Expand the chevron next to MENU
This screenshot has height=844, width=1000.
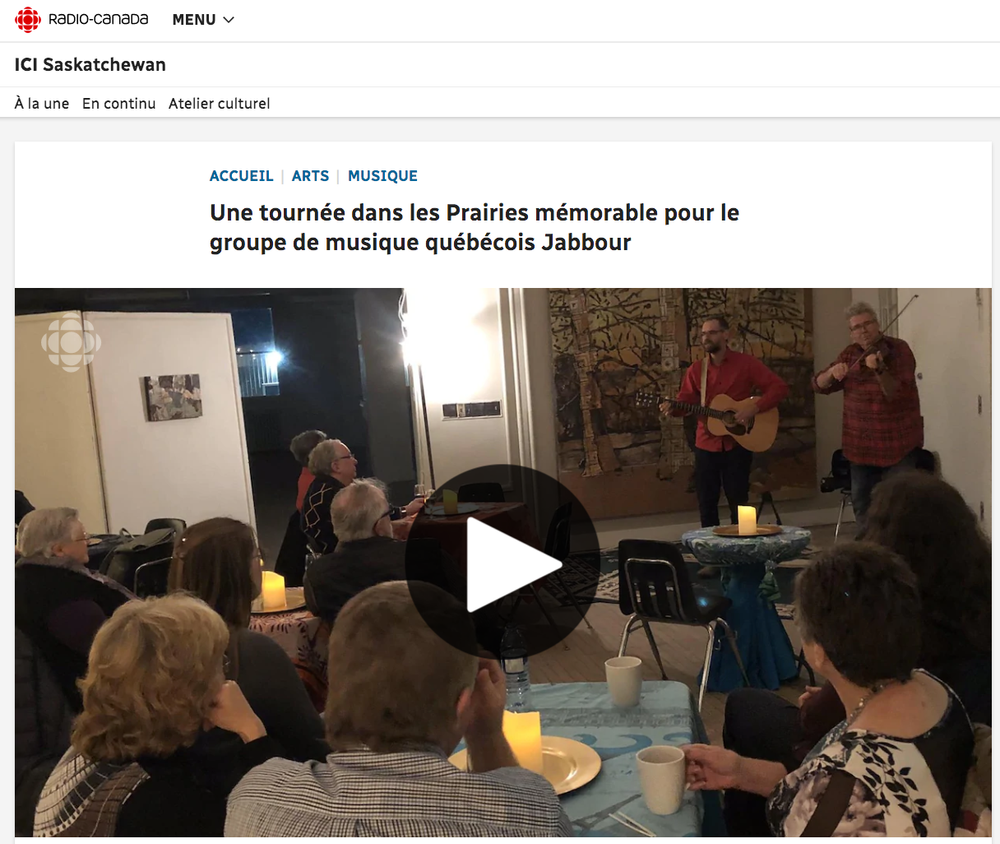[x=228, y=20]
